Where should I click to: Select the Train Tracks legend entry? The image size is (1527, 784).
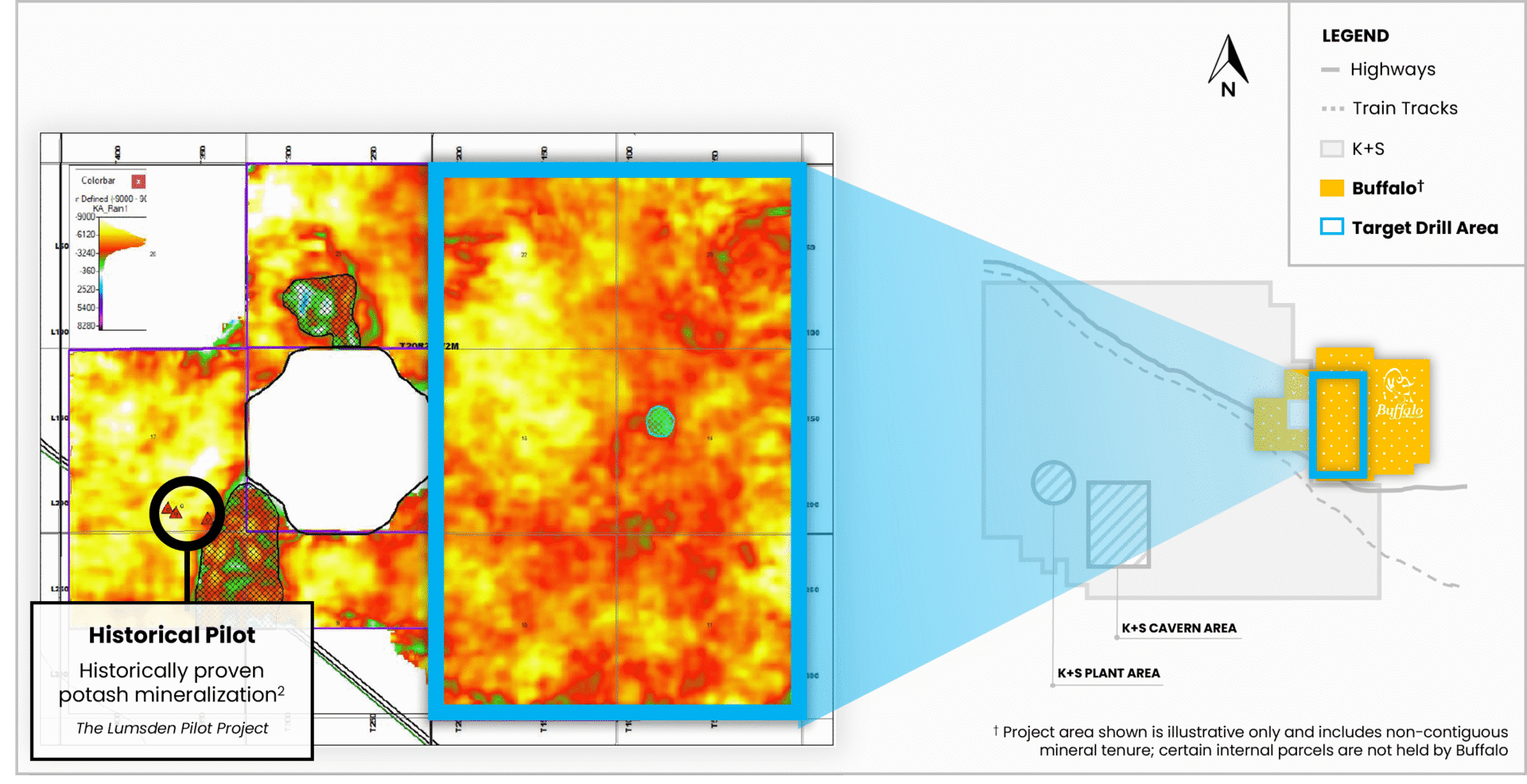1405,109
